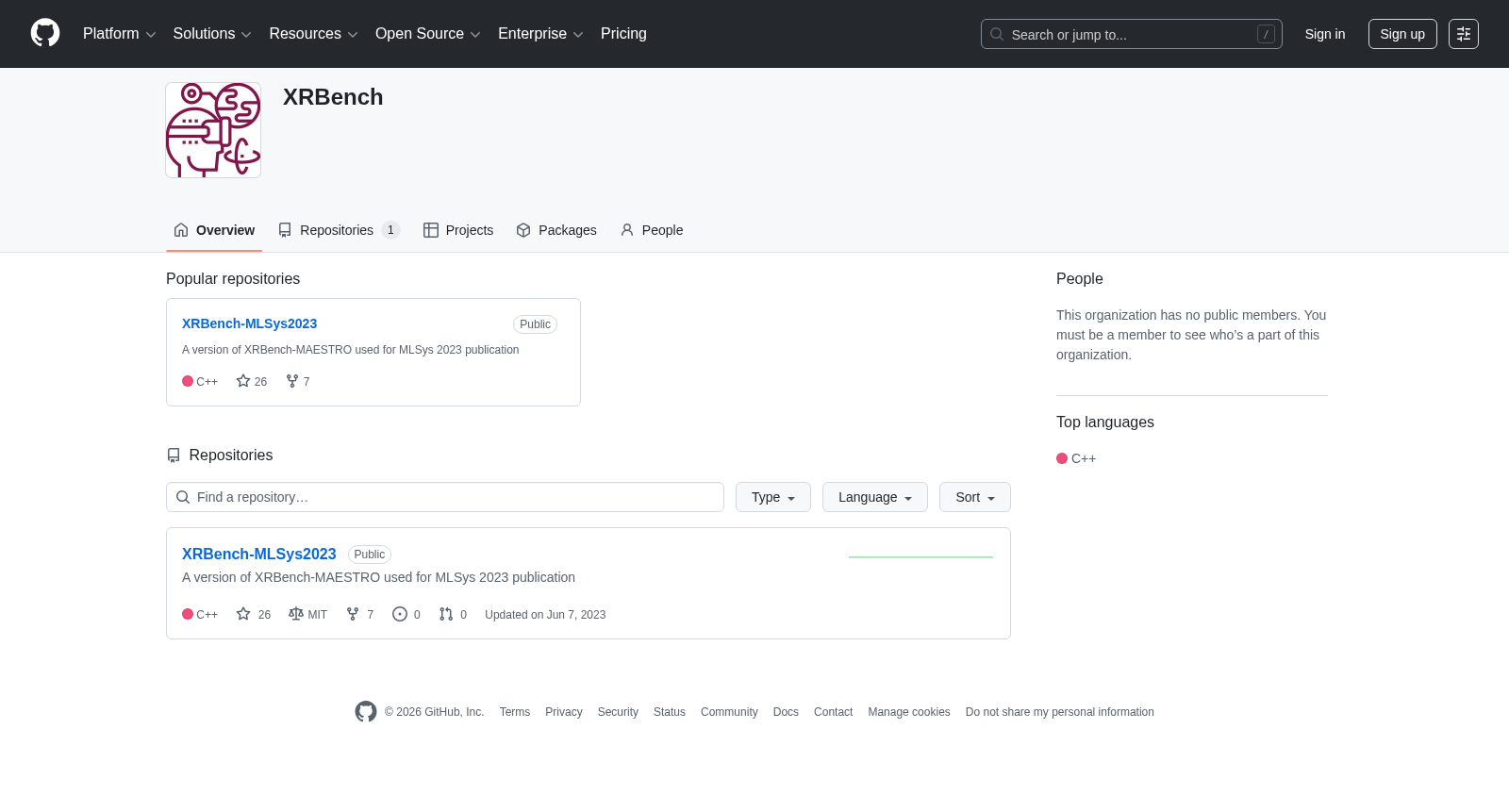This screenshot has height=812, width=1509.
Task: Focus the Find a repository field
Action: 445,497
